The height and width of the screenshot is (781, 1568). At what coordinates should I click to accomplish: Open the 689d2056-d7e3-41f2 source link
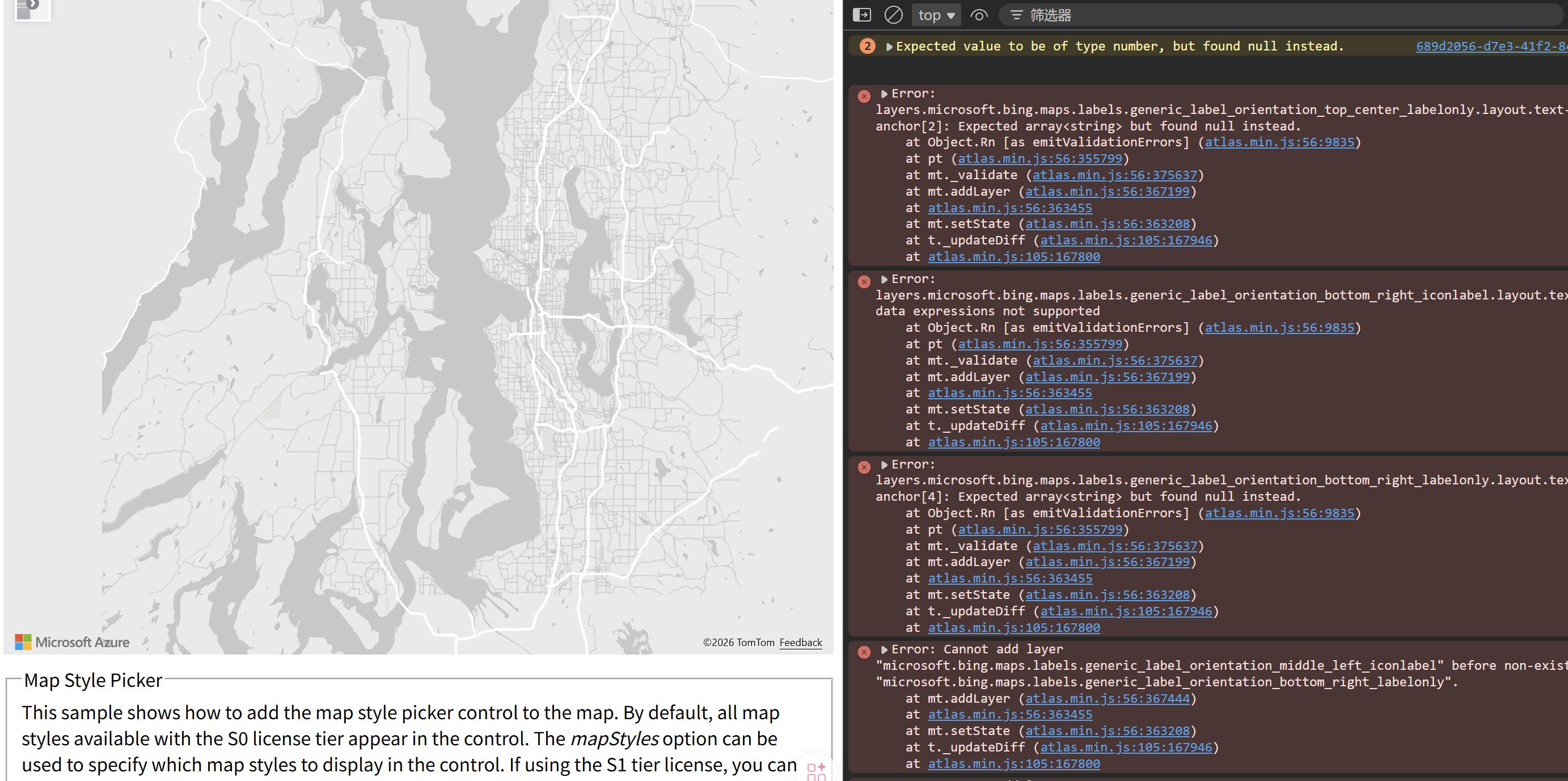(x=1491, y=47)
